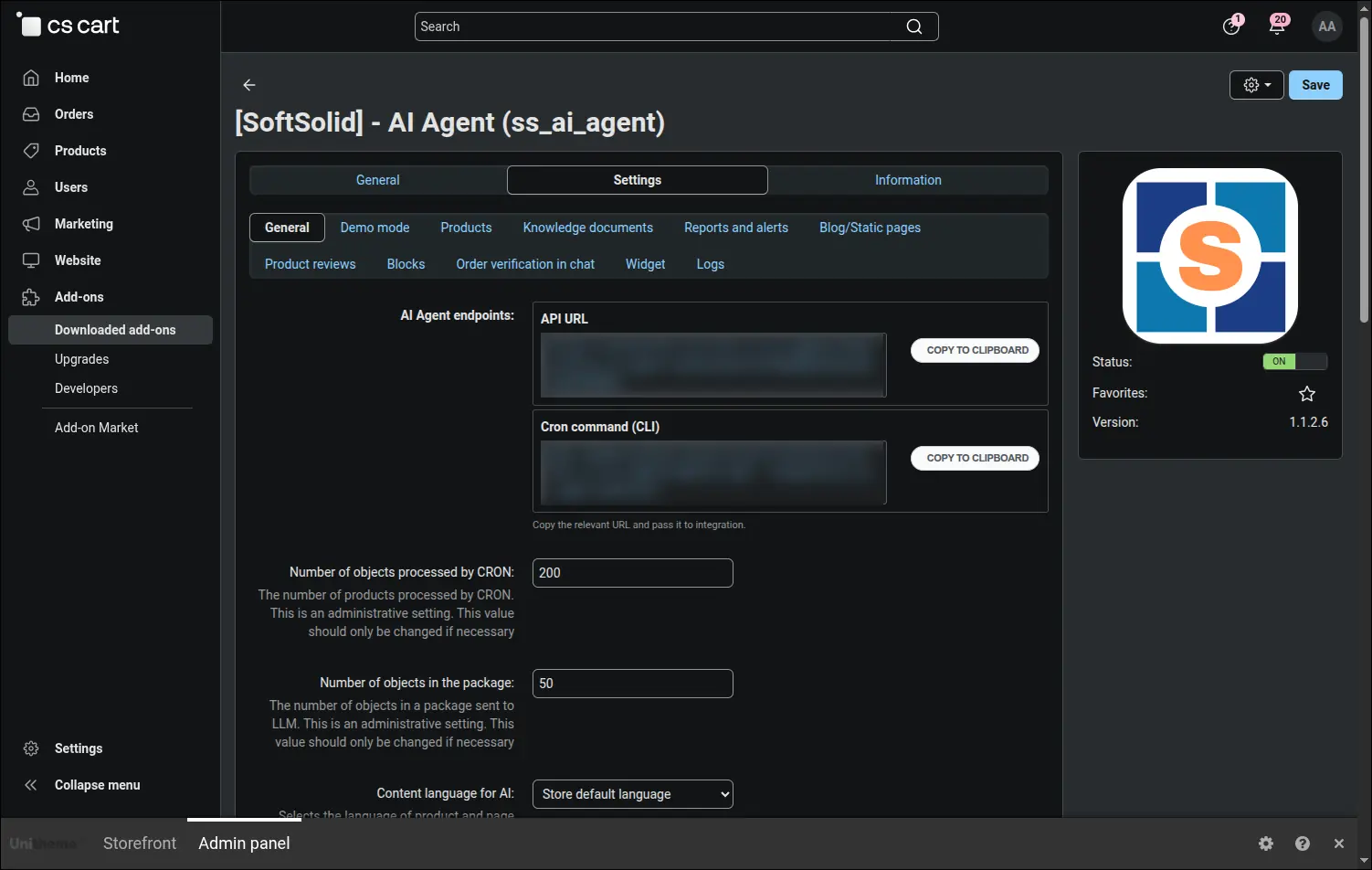Close the bottom panel bar
1372x870 pixels.
click(1339, 843)
